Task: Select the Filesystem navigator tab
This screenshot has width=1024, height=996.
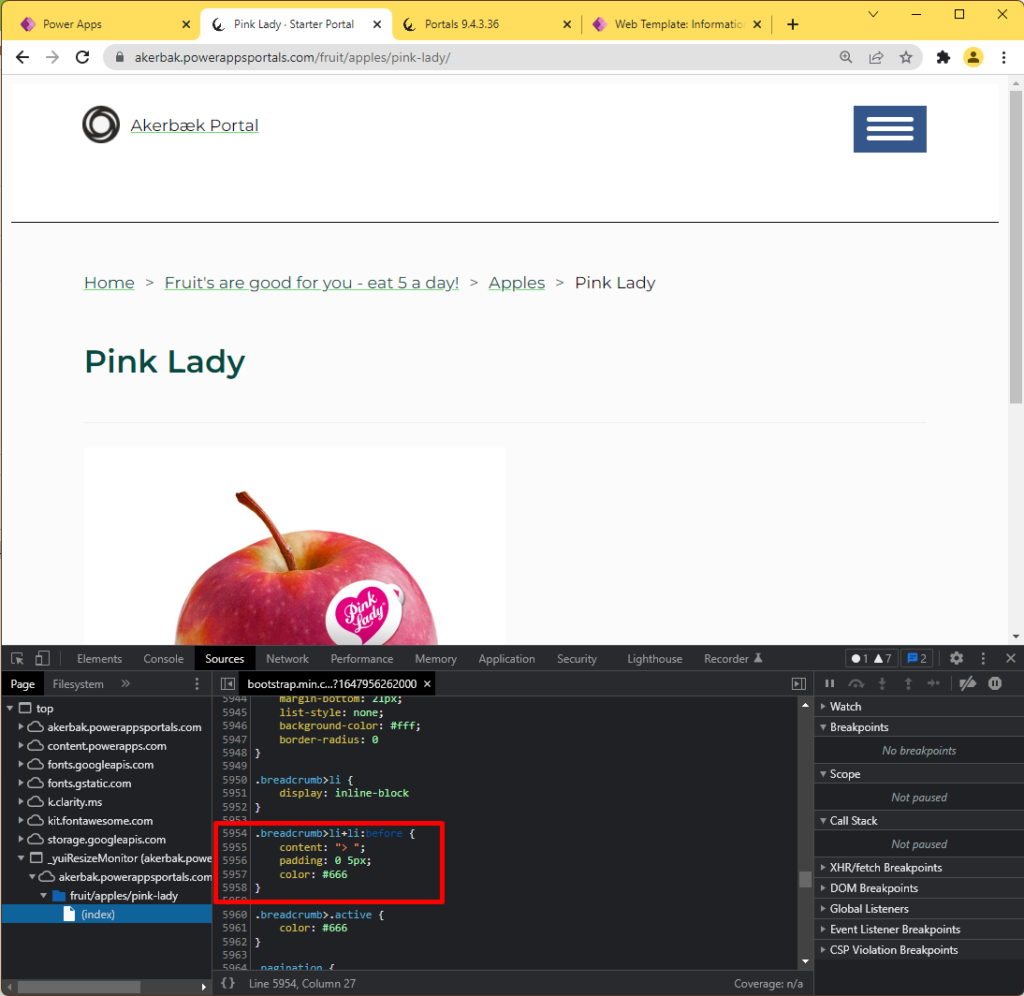Action: (x=78, y=684)
